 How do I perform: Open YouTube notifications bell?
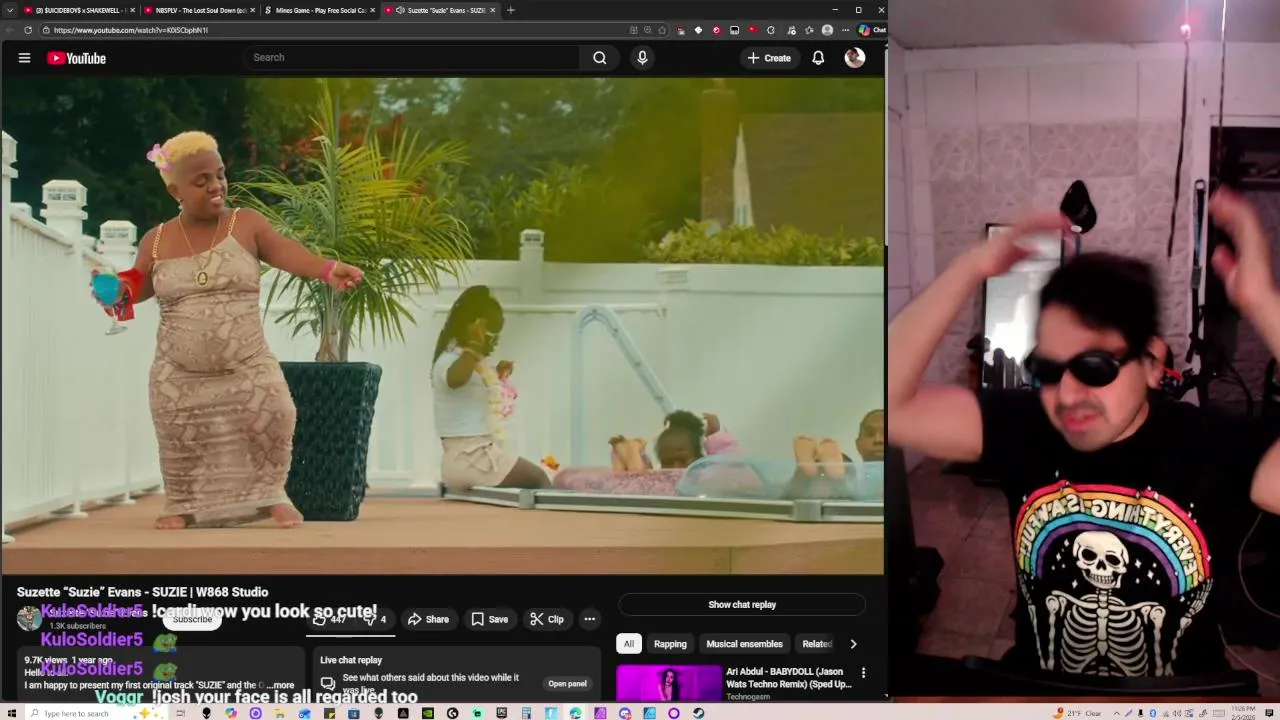pyautogui.click(x=818, y=58)
